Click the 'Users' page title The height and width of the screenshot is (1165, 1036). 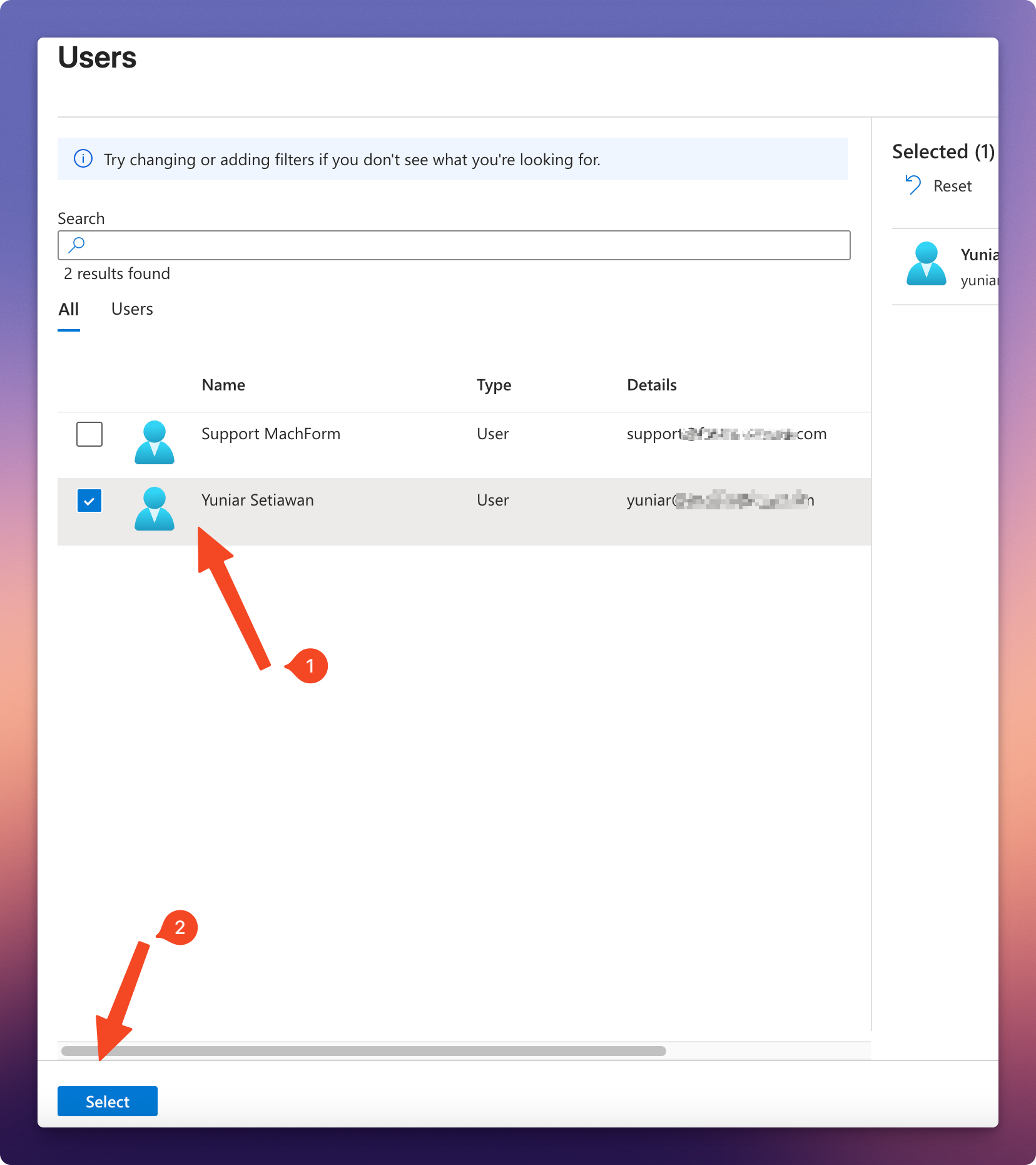point(97,58)
